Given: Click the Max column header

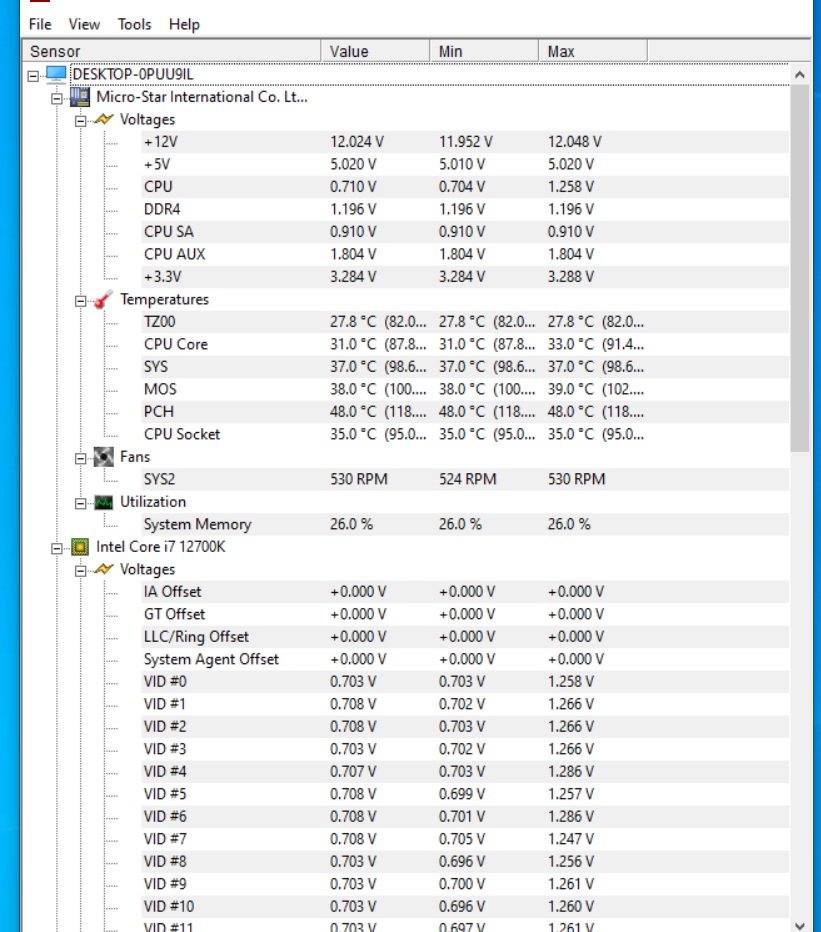Looking at the screenshot, I should 593,51.
